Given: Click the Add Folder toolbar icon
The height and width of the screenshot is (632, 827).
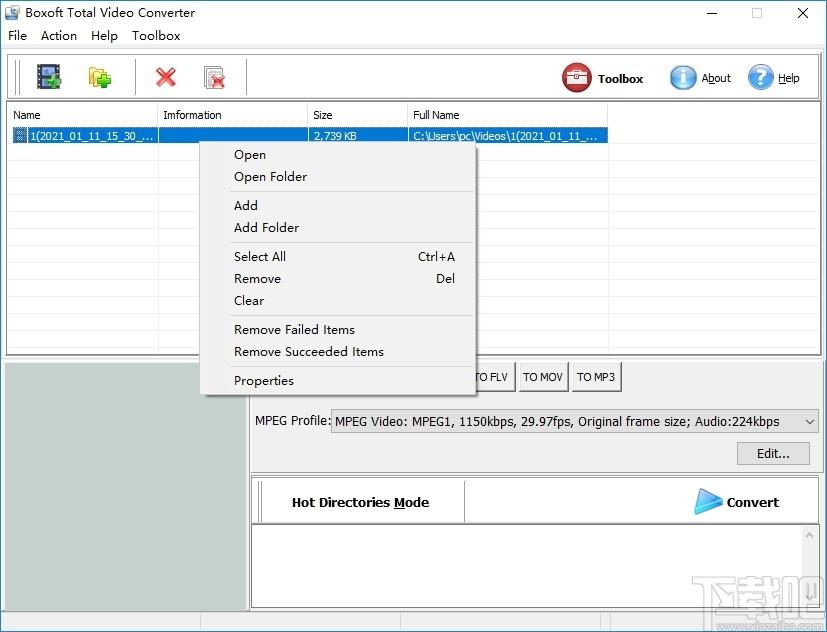Looking at the screenshot, I should coord(100,77).
